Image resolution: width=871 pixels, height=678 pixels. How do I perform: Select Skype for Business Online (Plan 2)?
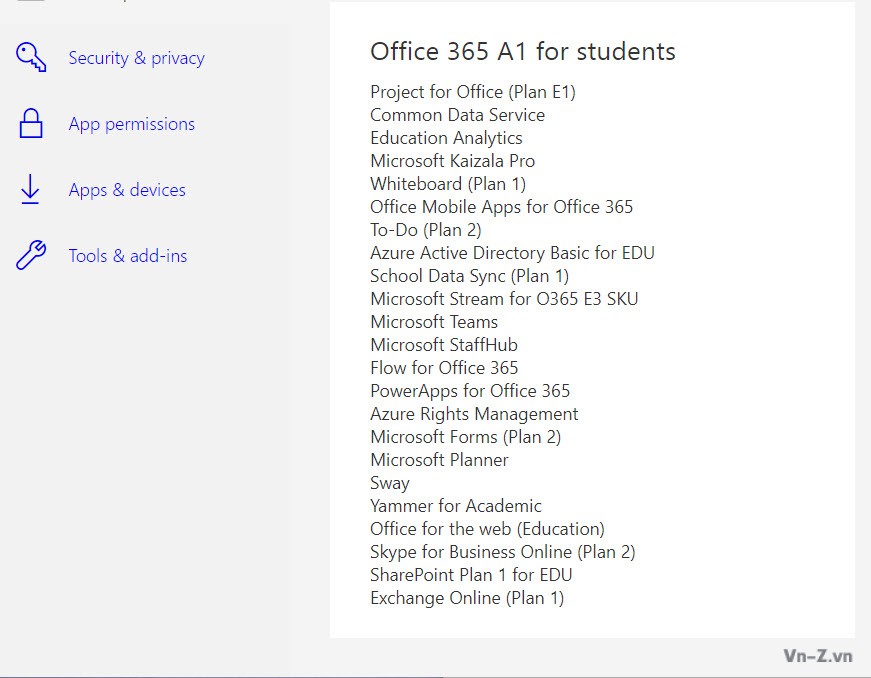click(x=503, y=552)
